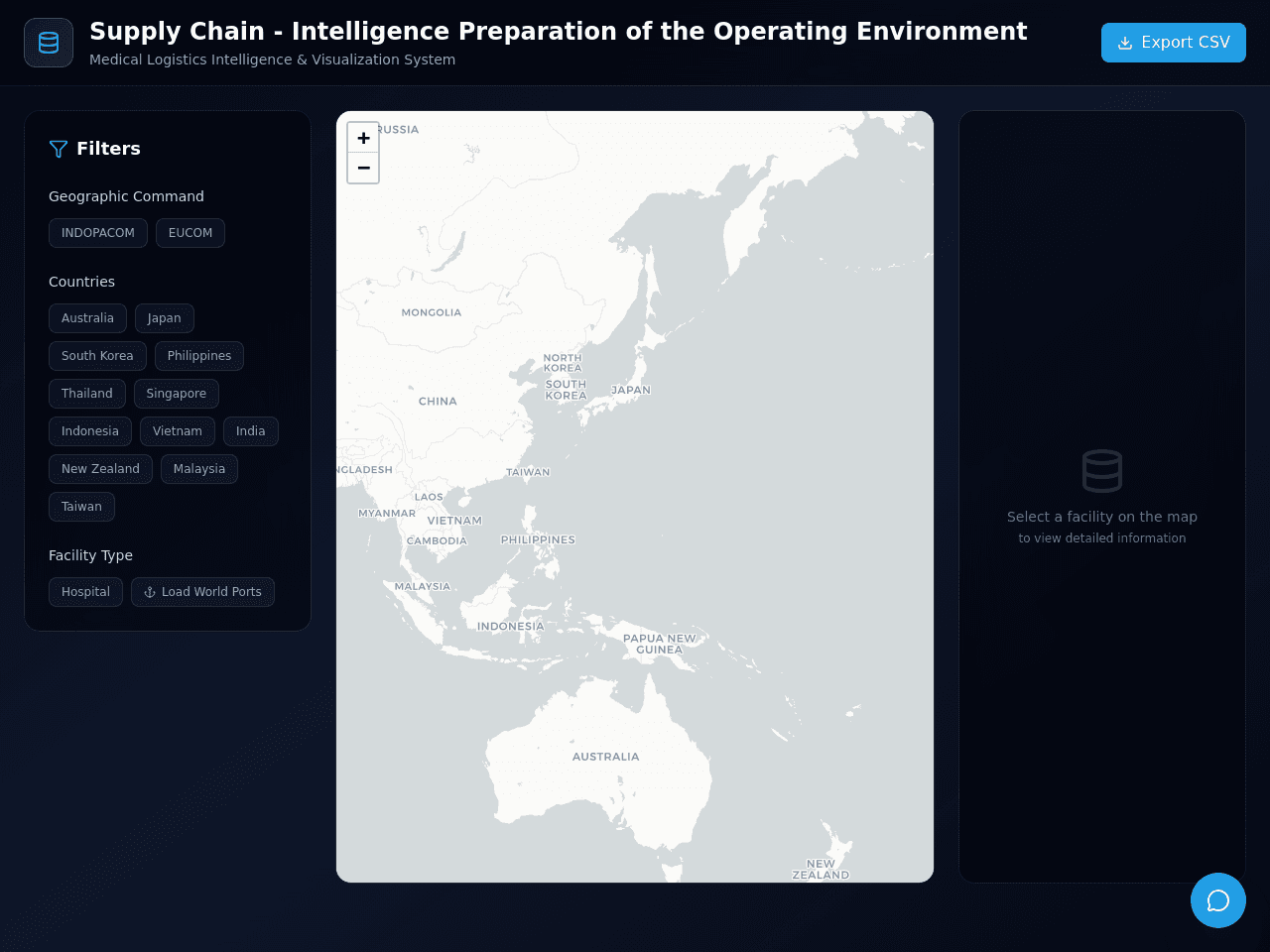Click the INDONESIA map label
Viewport: 1270px width, 952px height.
coord(511,627)
